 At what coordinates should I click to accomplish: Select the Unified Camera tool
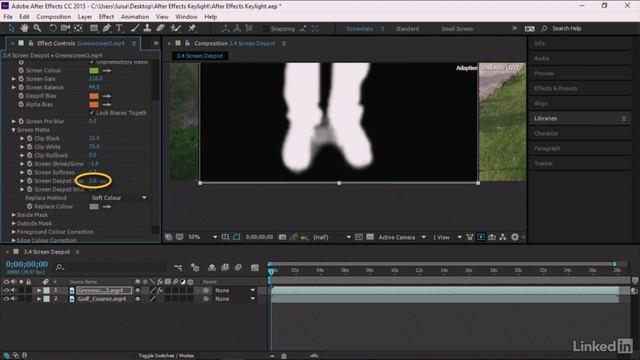[x=65, y=28]
